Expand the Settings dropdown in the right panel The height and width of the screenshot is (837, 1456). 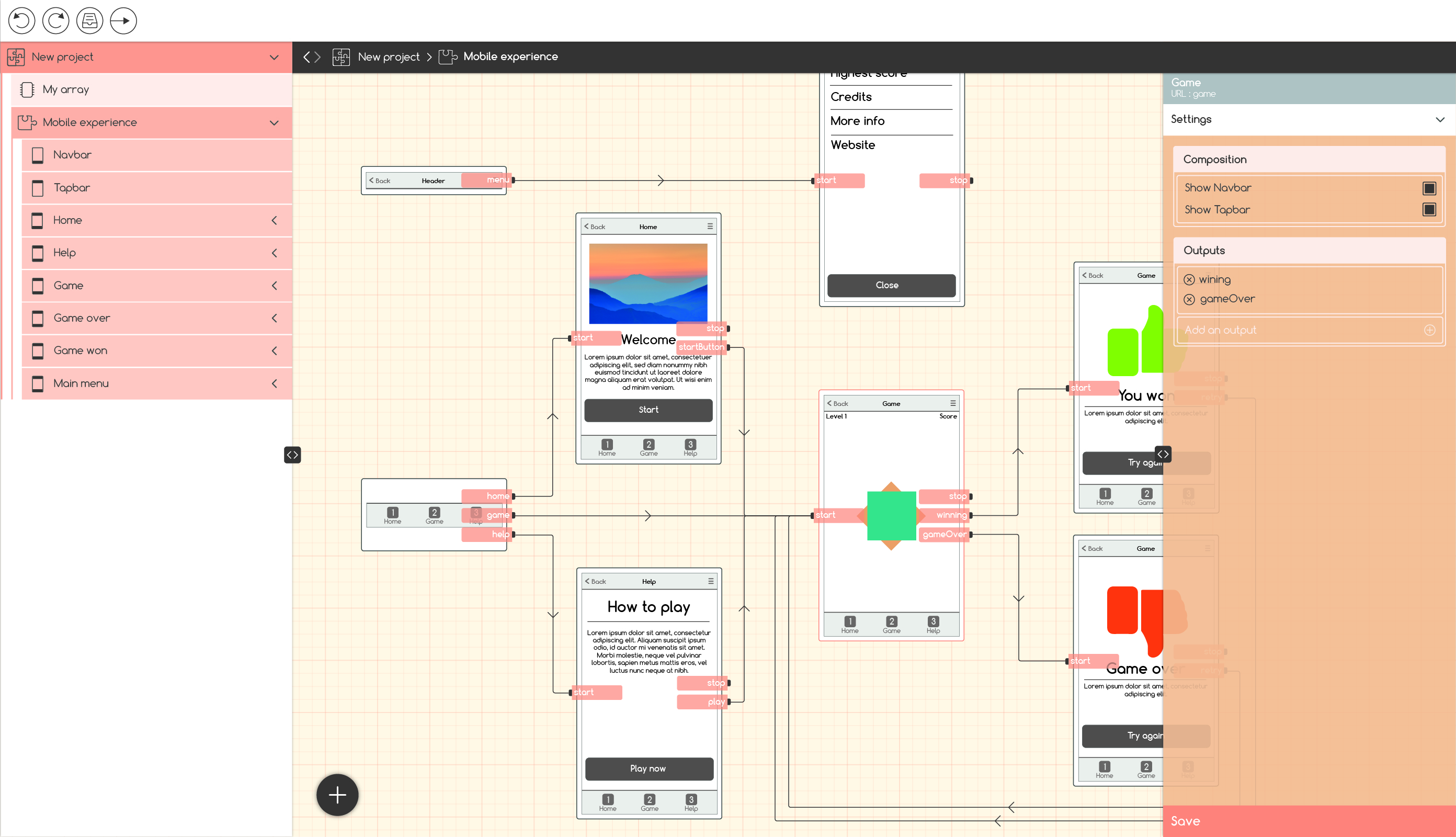click(1439, 120)
